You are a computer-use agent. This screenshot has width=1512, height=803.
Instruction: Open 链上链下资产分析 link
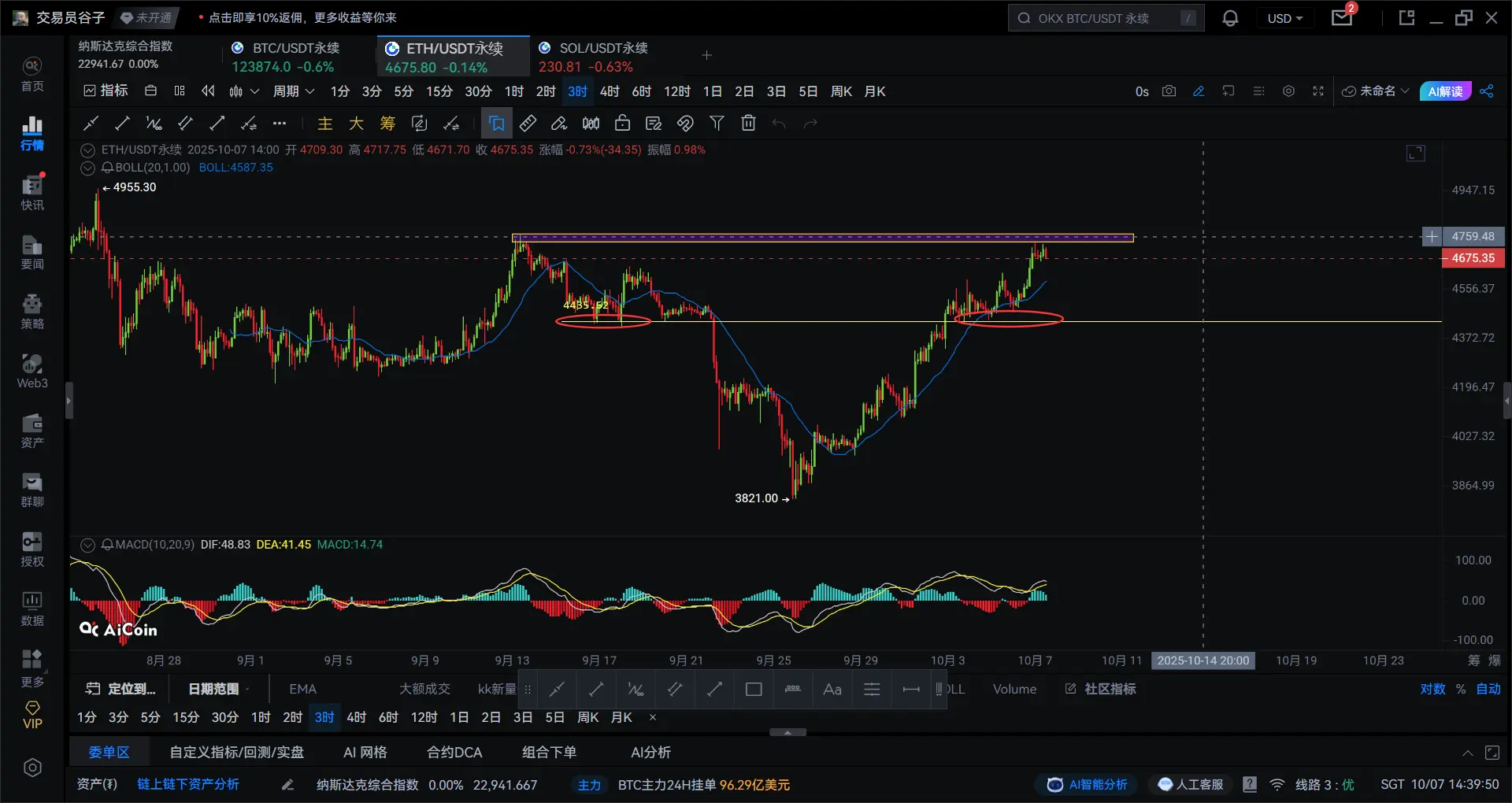[x=188, y=784]
